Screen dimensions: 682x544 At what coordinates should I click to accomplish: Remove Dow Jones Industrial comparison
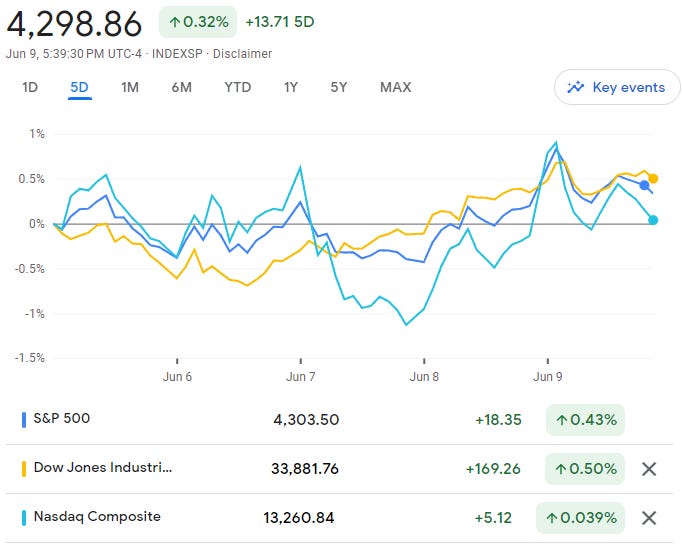[649, 469]
